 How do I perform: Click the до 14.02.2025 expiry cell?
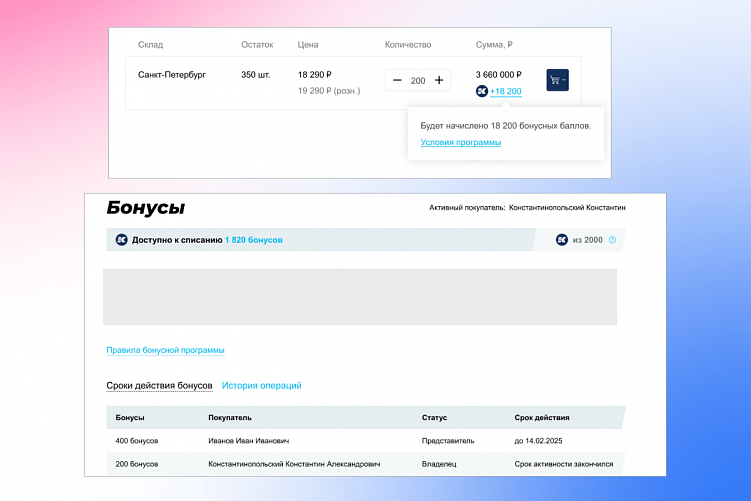click(x=538, y=441)
